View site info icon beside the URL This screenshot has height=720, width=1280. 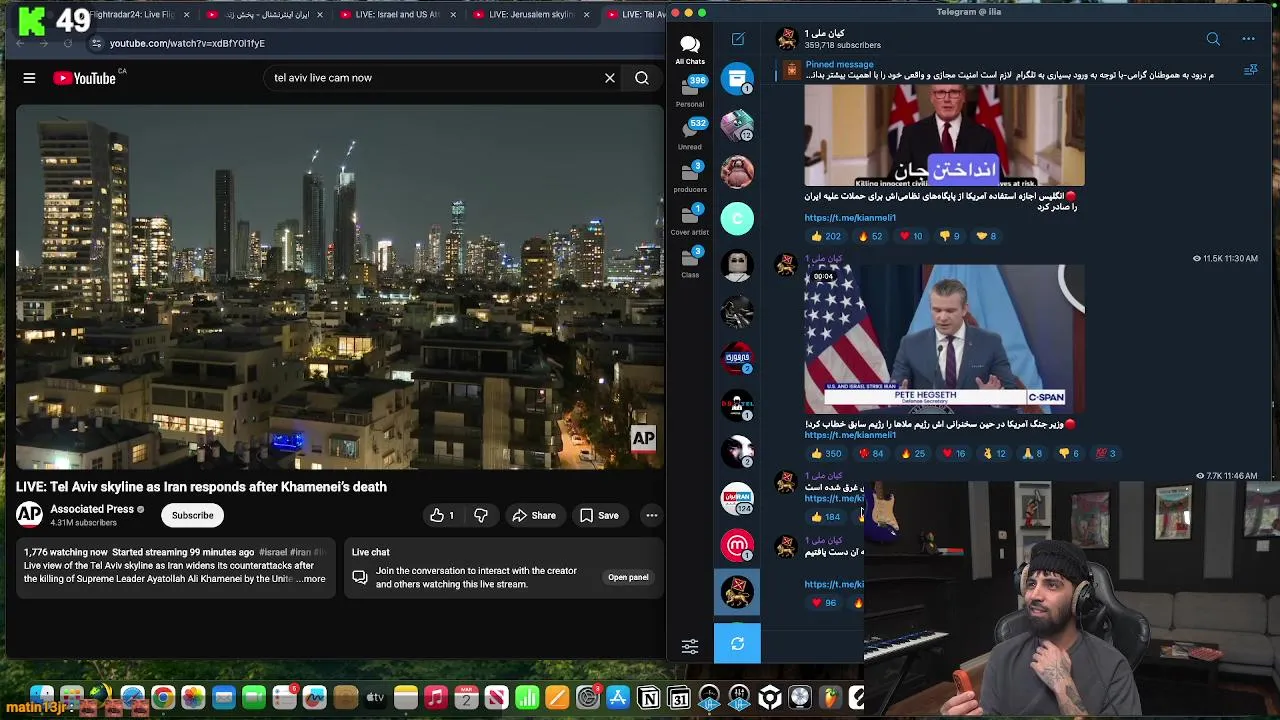point(96,43)
